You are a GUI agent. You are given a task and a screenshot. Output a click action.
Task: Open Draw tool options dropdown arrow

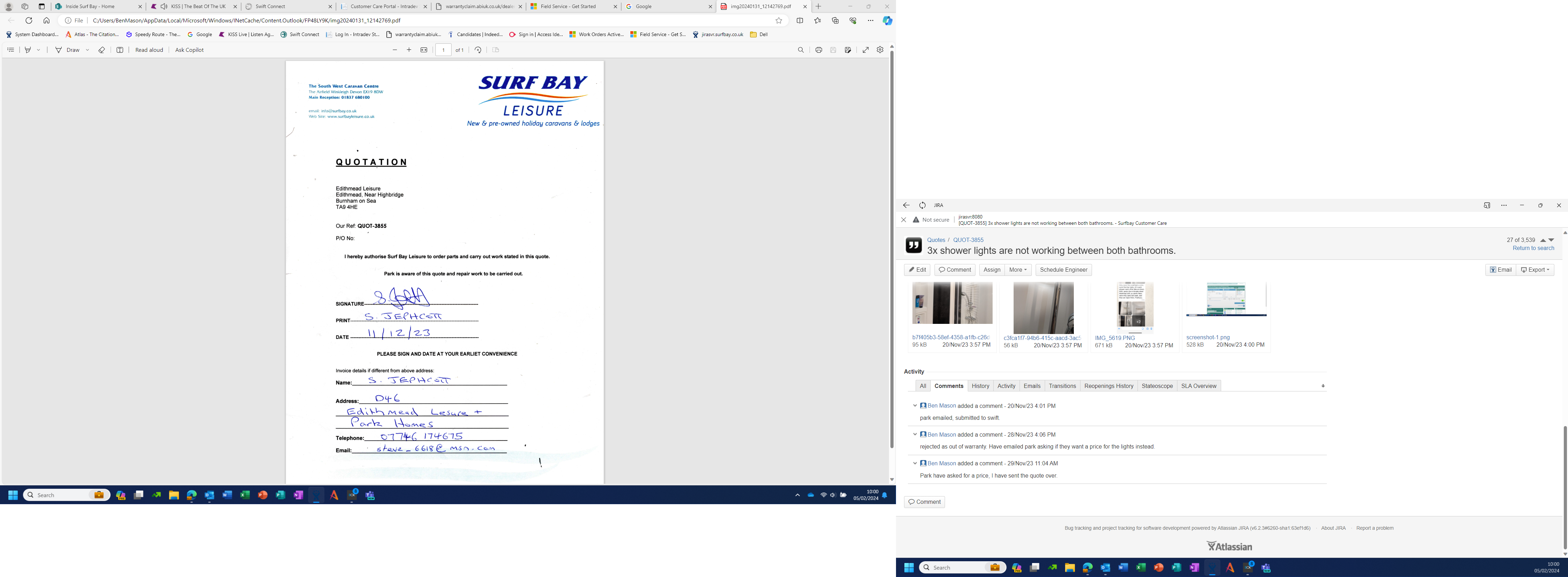87,50
